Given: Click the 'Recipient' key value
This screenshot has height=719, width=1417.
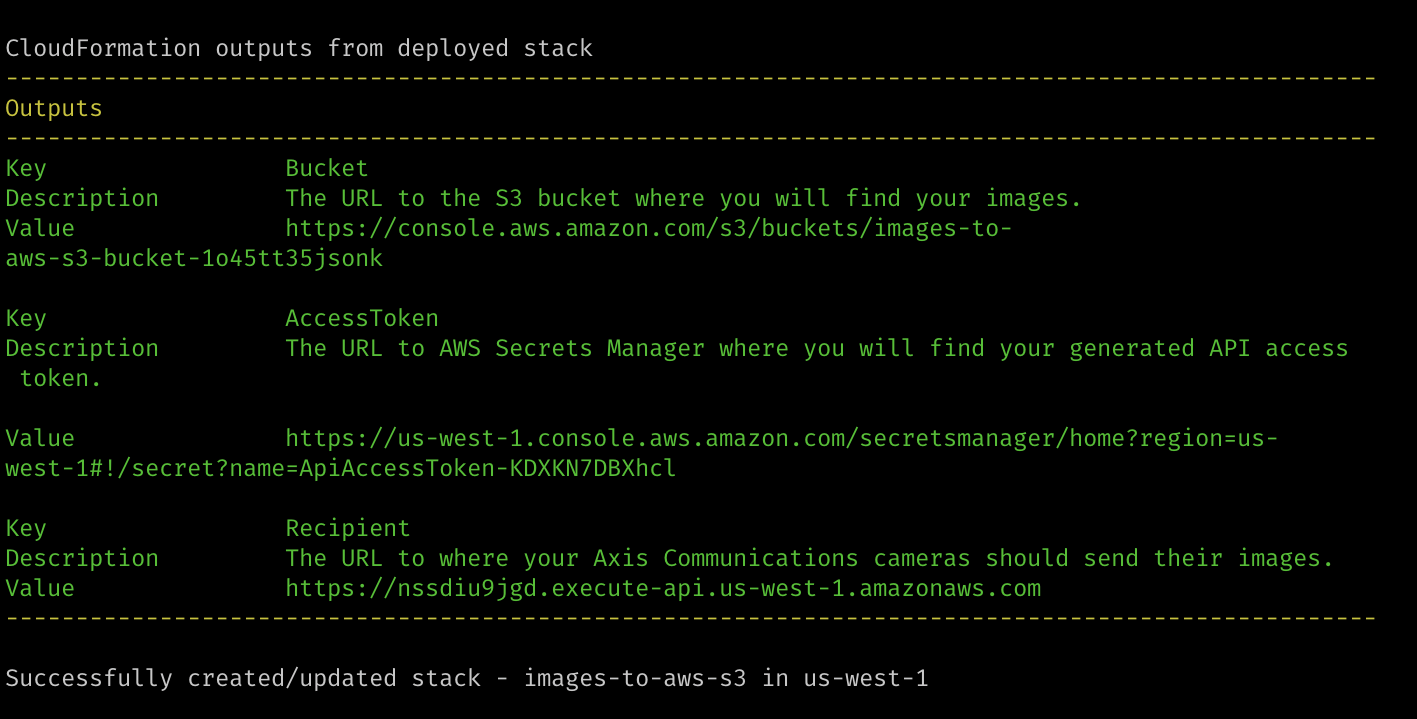Looking at the screenshot, I should pyautogui.click(x=348, y=529).
